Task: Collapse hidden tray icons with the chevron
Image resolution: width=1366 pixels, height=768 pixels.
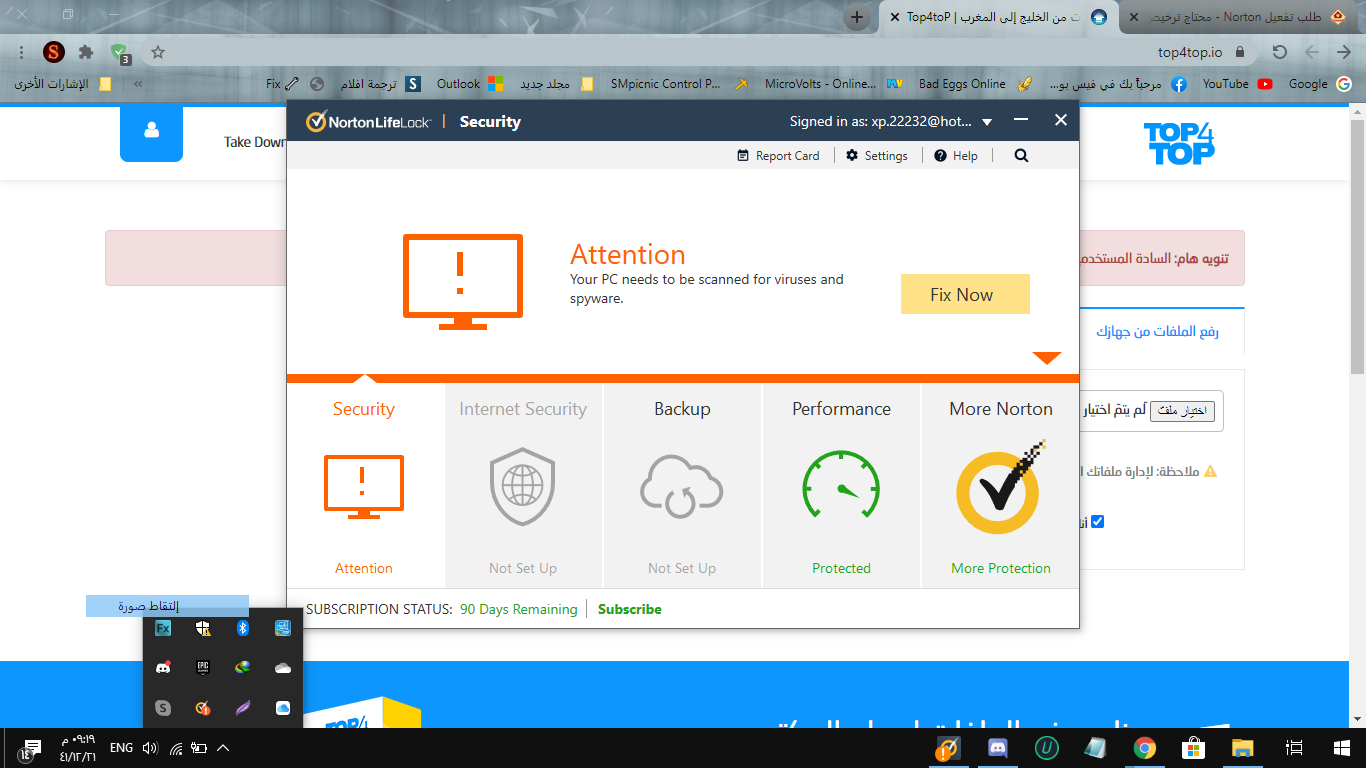Action: 223,748
